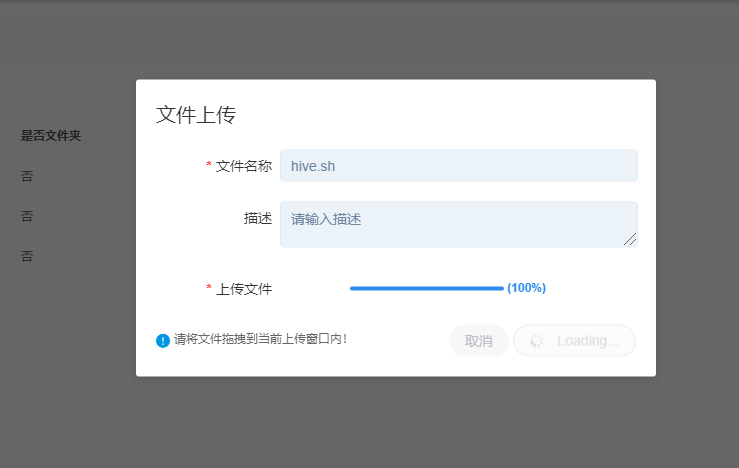Screen dimensions: 739x468
Task: Click the textarea resize handle
Action: (630, 239)
